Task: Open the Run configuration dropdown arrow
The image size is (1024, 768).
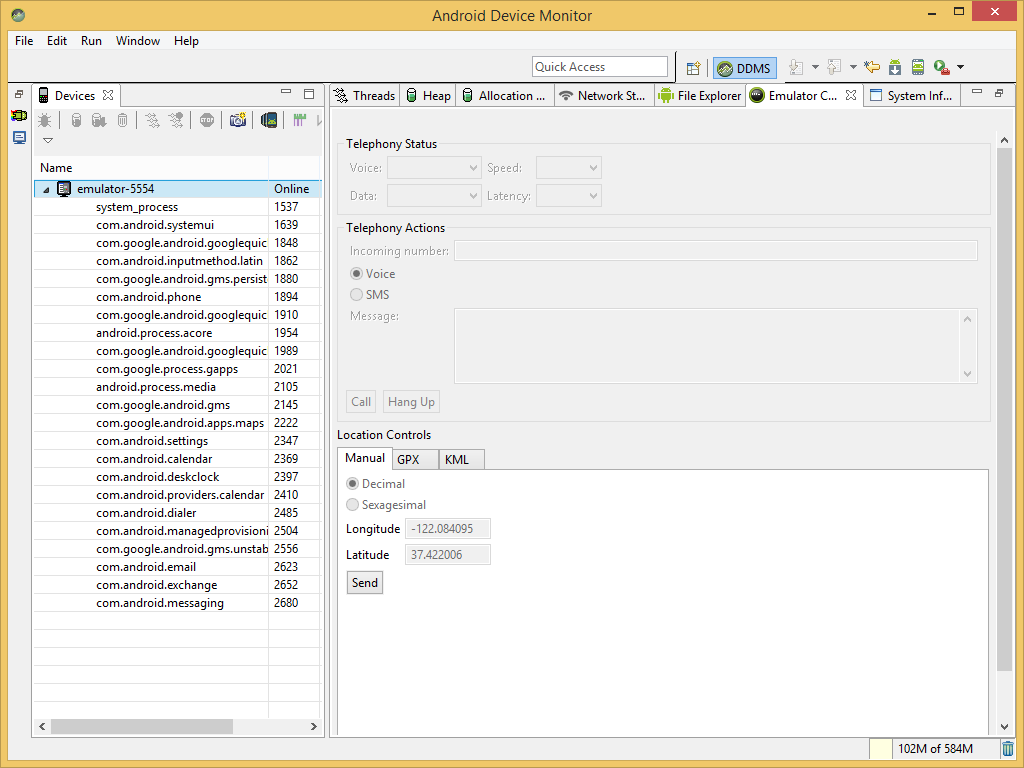Action: point(961,67)
